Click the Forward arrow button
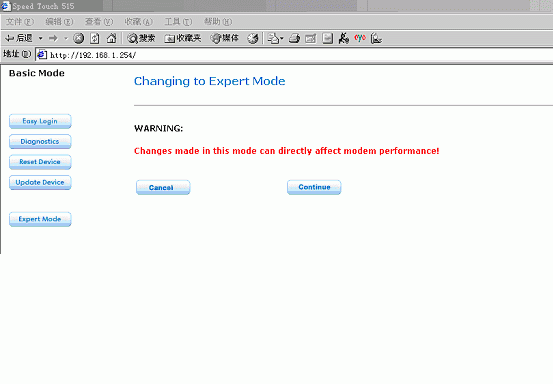Screen dimensions: 553x384 (x=53, y=38)
